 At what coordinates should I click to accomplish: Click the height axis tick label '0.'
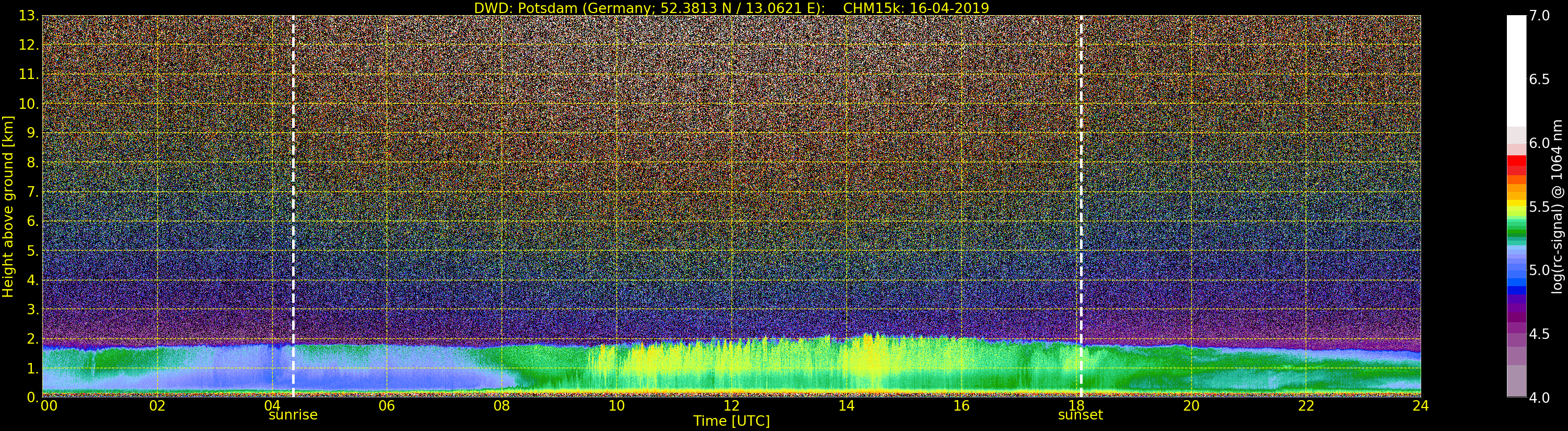coord(32,397)
